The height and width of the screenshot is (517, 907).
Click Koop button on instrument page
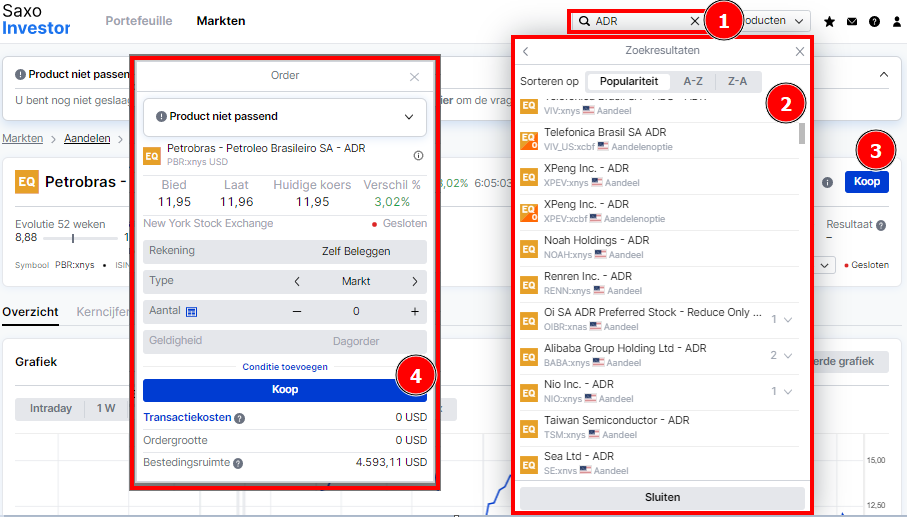click(x=867, y=182)
